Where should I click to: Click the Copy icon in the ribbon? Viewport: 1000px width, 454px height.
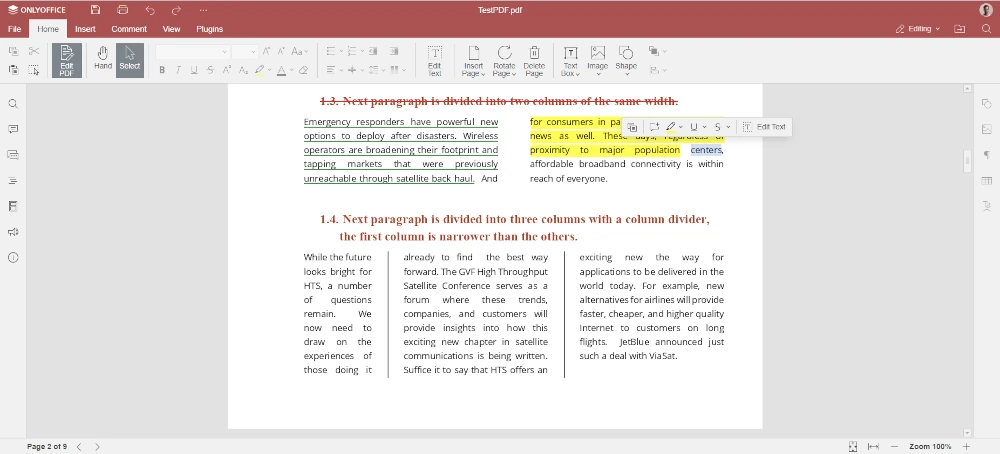pyautogui.click(x=13, y=52)
